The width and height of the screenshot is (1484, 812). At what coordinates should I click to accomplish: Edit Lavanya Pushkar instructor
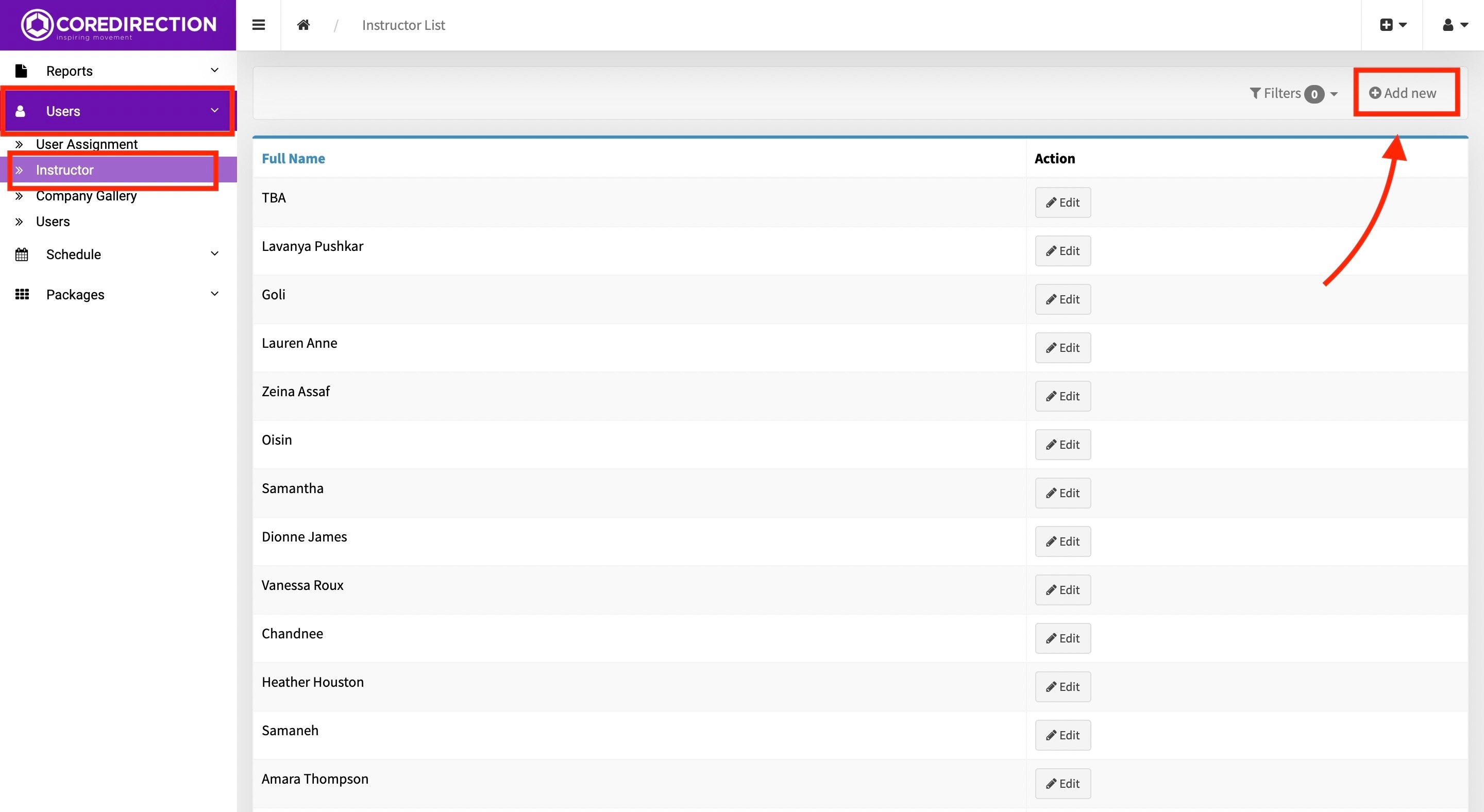pyautogui.click(x=1063, y=250)
